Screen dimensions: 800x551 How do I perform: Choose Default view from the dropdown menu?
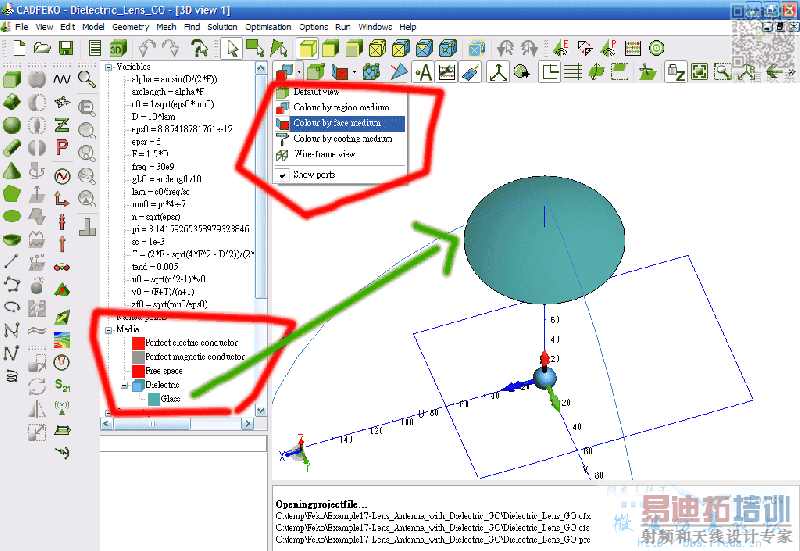coord(340,92)
